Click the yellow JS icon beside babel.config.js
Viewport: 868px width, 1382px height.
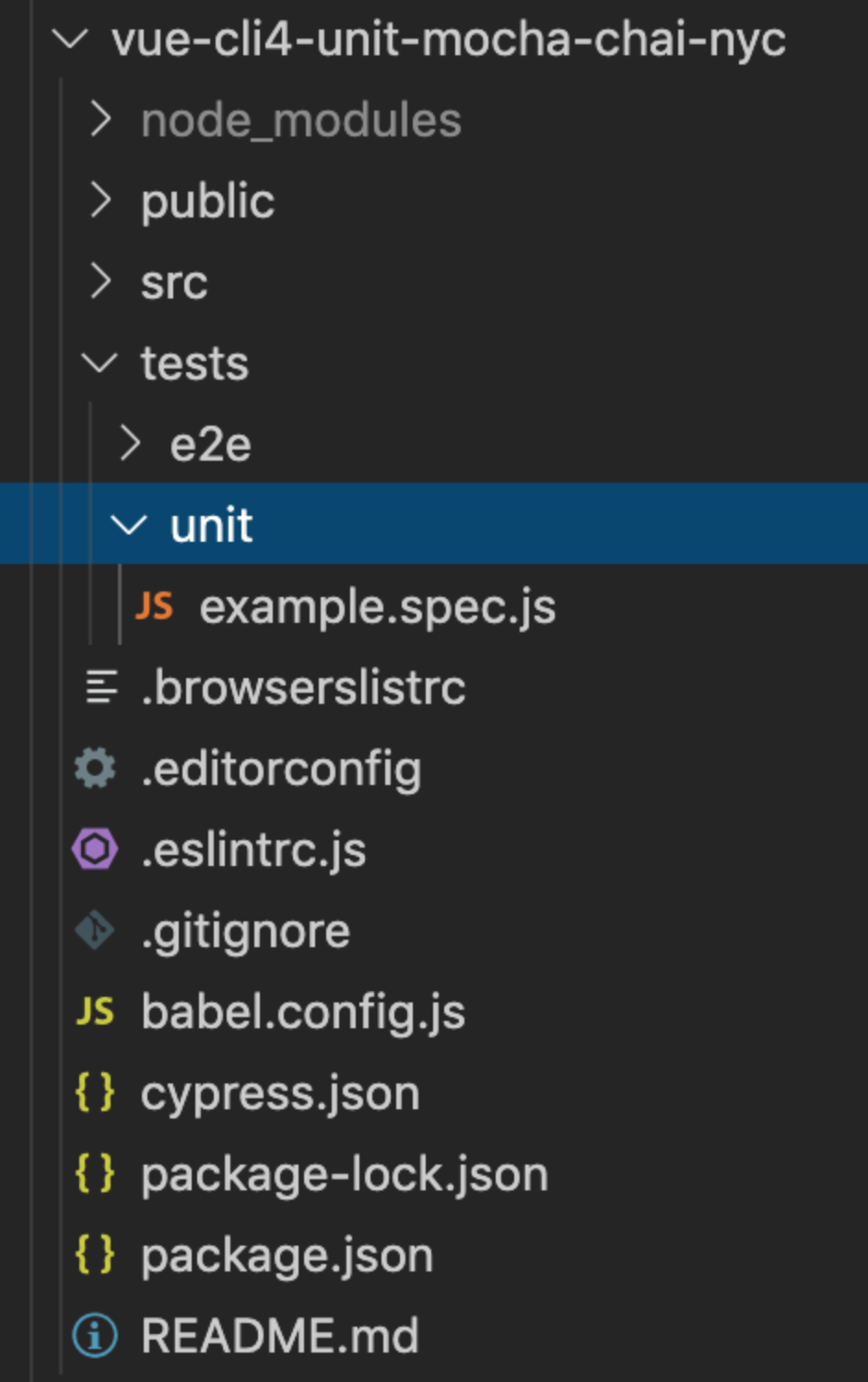[95, 1012]
